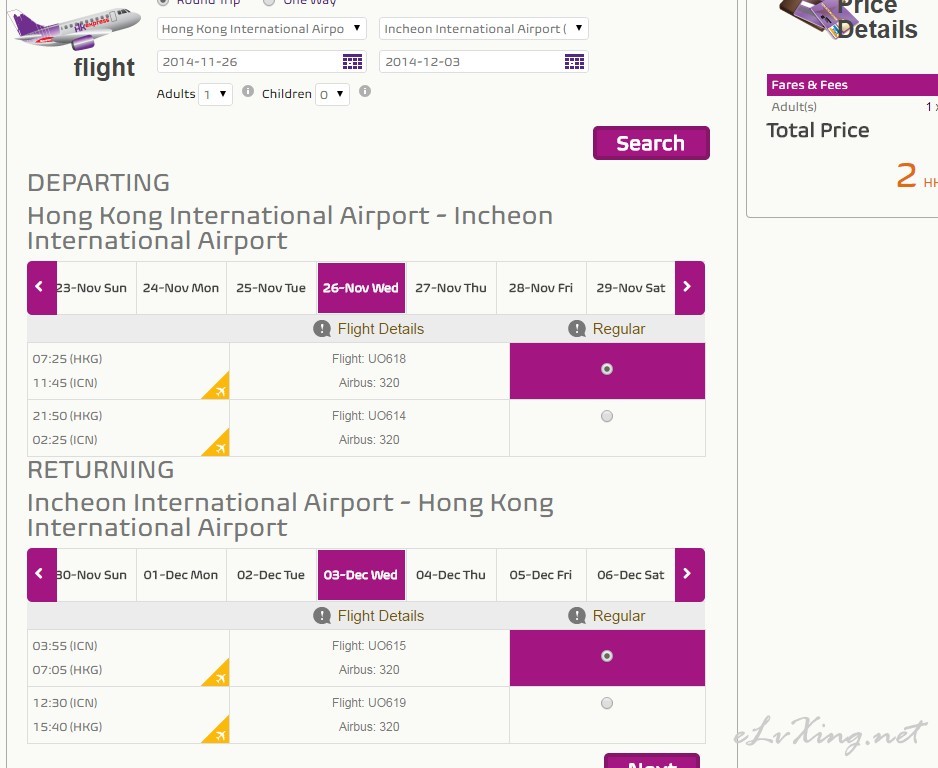This screenshot has width=938, height=768.
Task: Select Regular fare for flight UO615
Action: 607,656
